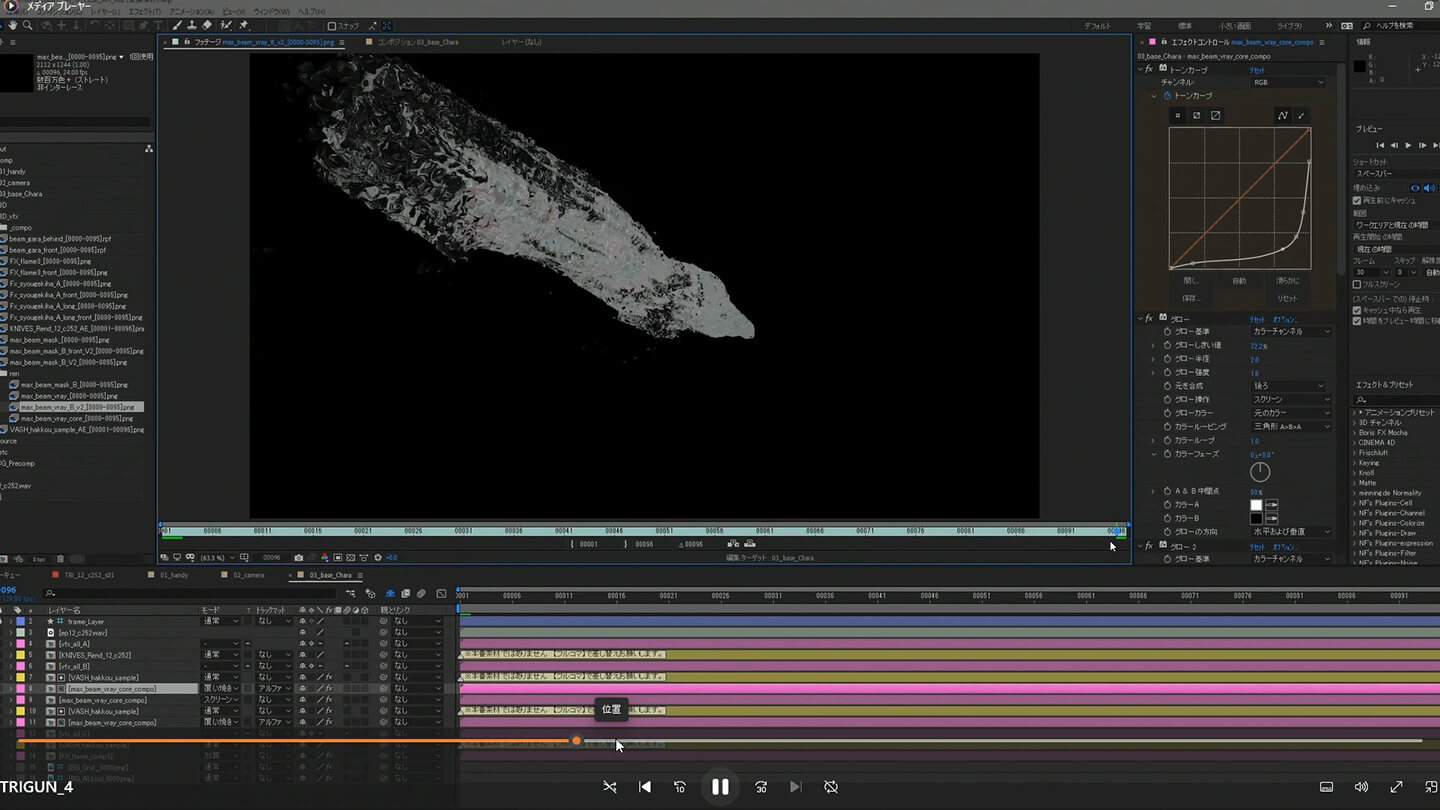Open blend mode dropdown for KNIVES_Rend_12_c252
This screenshot has height=810, width=1440.
(x=221, y=655)
